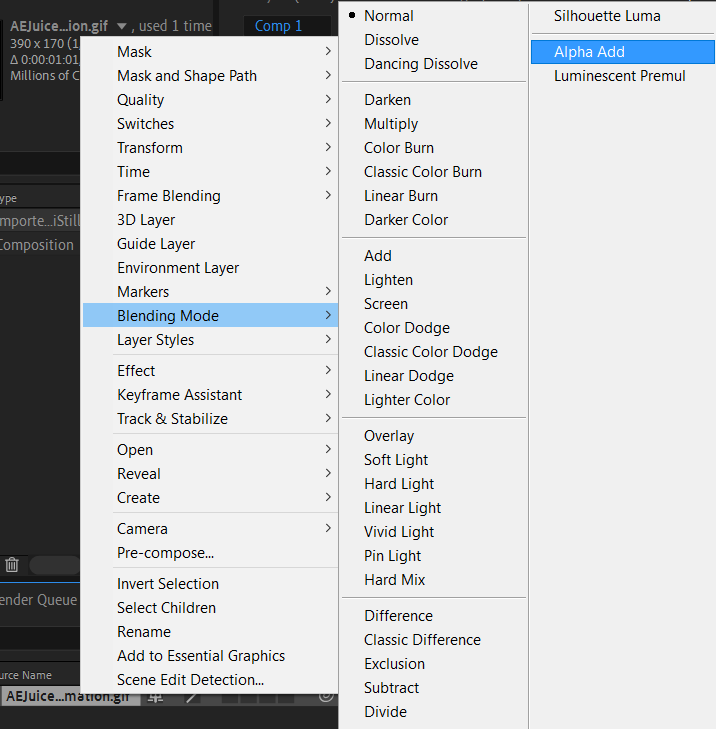
Task: Click the shy switch icon on layer row
Action: click(x=157, y=697)
